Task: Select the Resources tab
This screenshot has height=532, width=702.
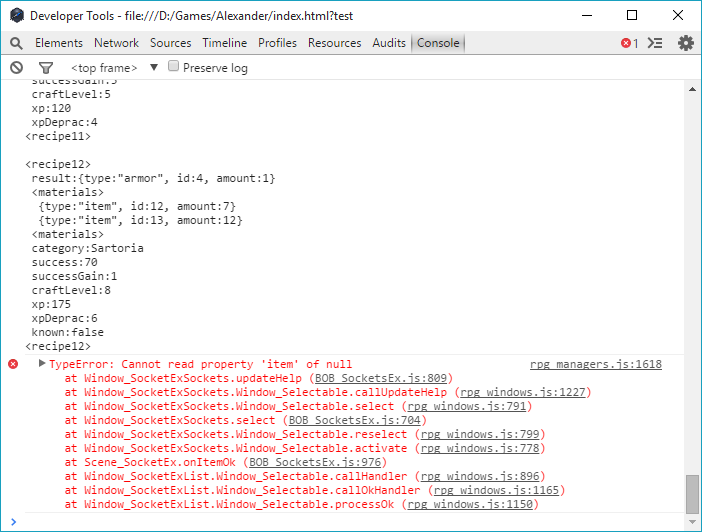Action: point(334,43)
